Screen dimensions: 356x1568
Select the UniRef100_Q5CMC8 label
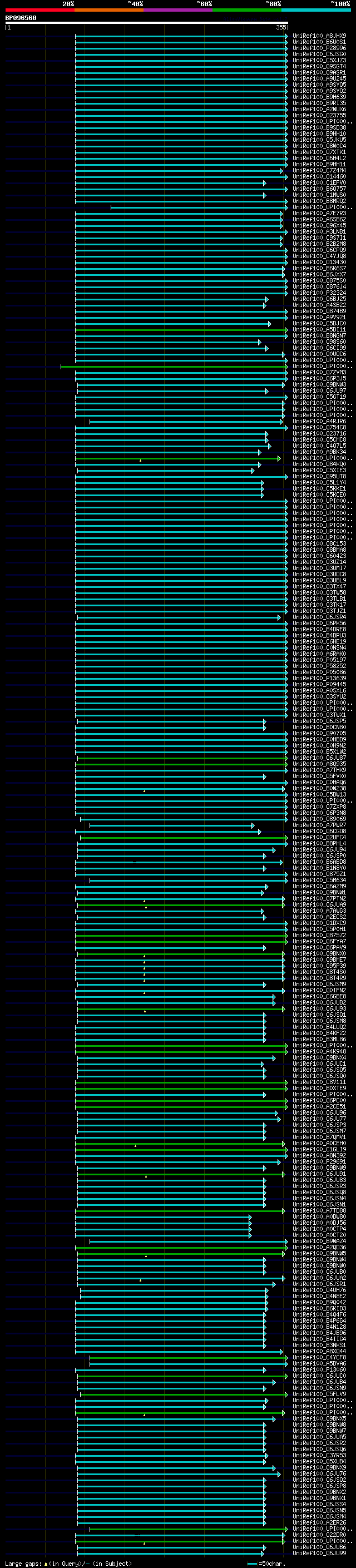[x=319, y=440]
